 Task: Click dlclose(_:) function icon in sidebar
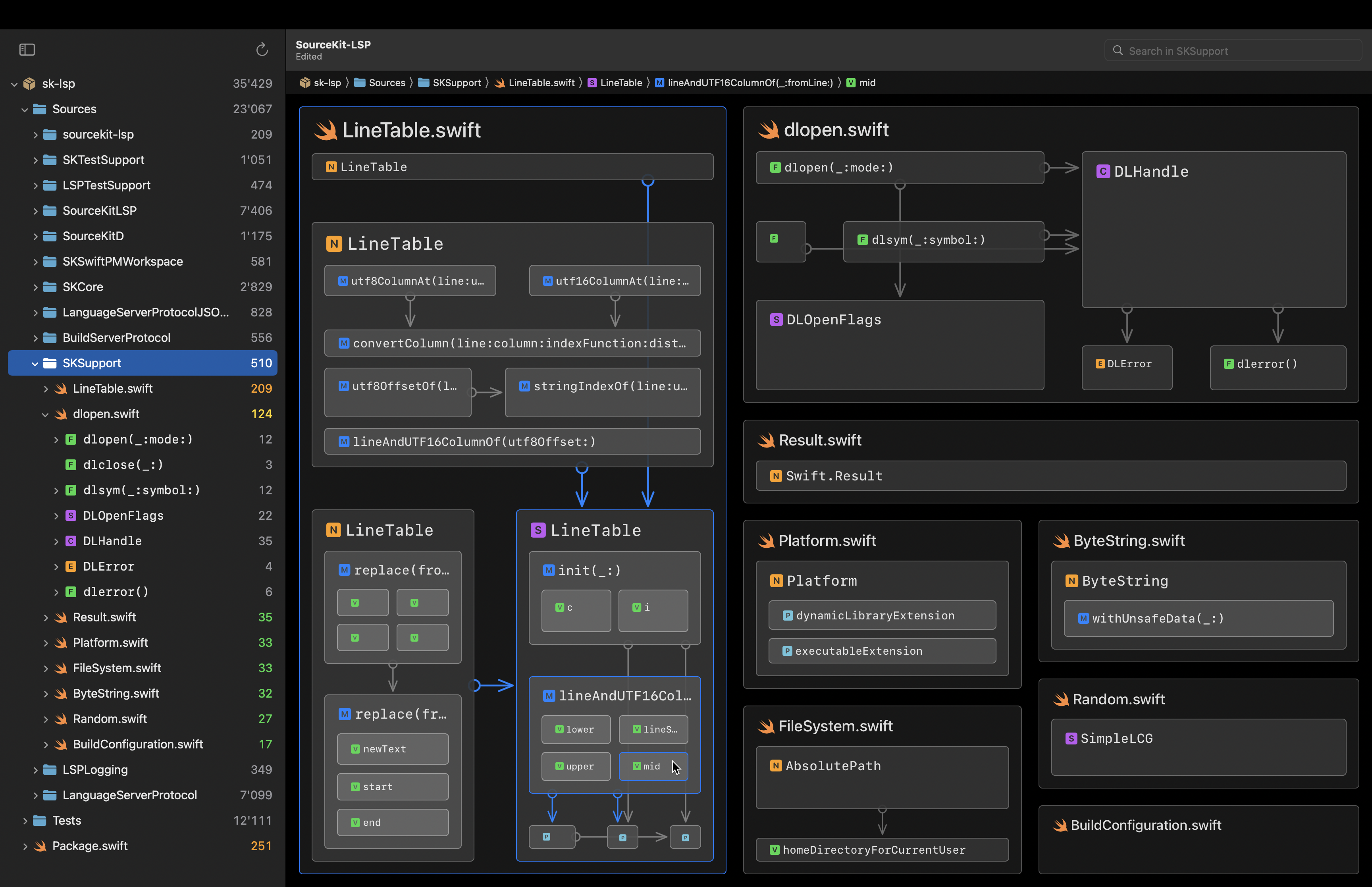[71, 465]
